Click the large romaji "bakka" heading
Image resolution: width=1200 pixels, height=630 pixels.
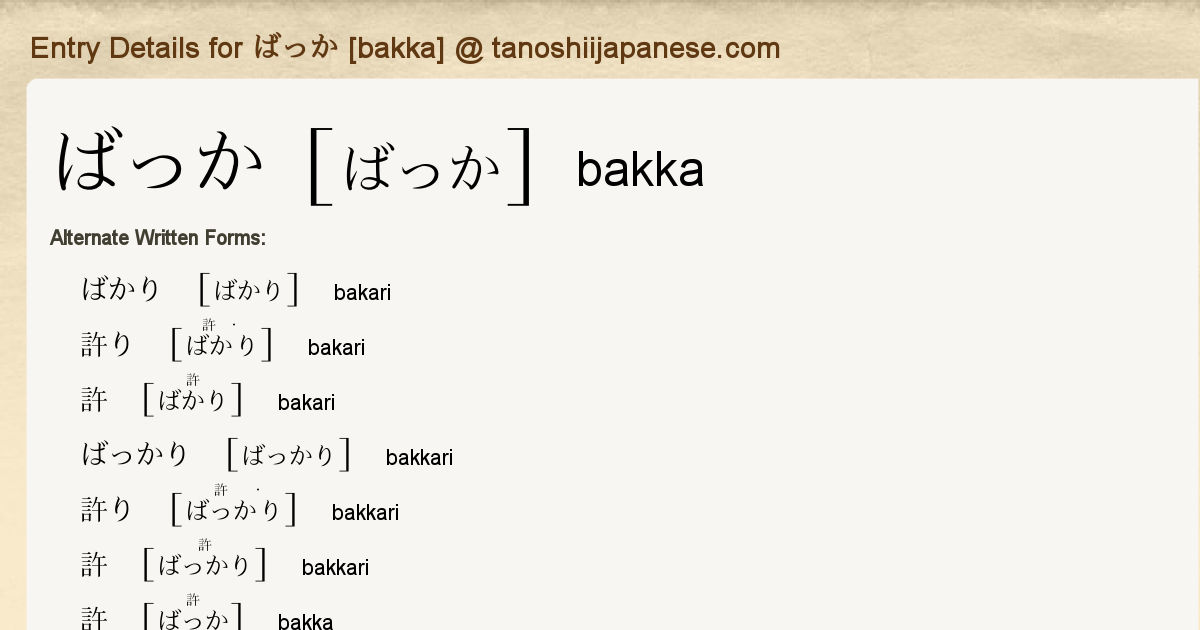click(640, 170)
